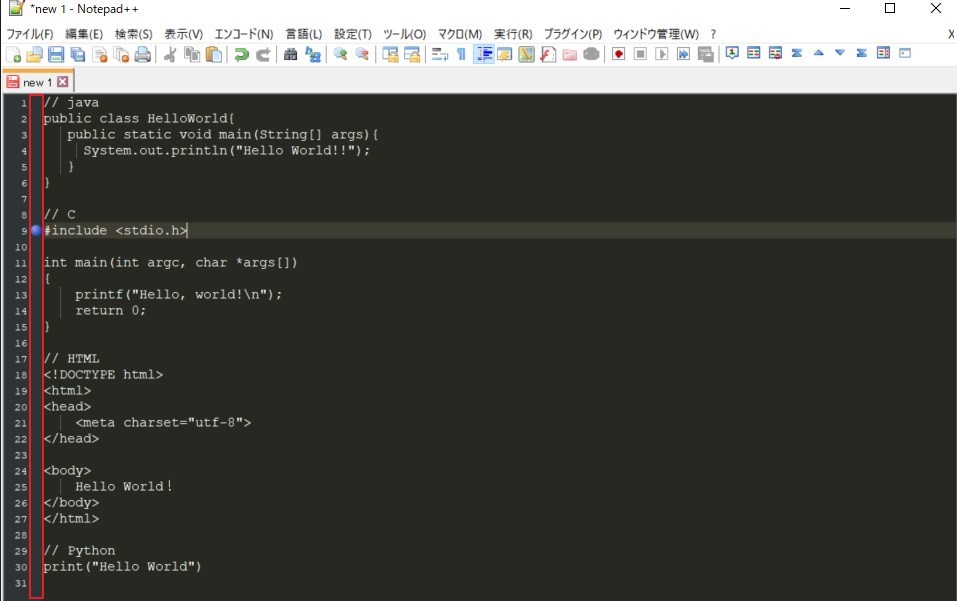Close the new 1 tab with its X

63,82
